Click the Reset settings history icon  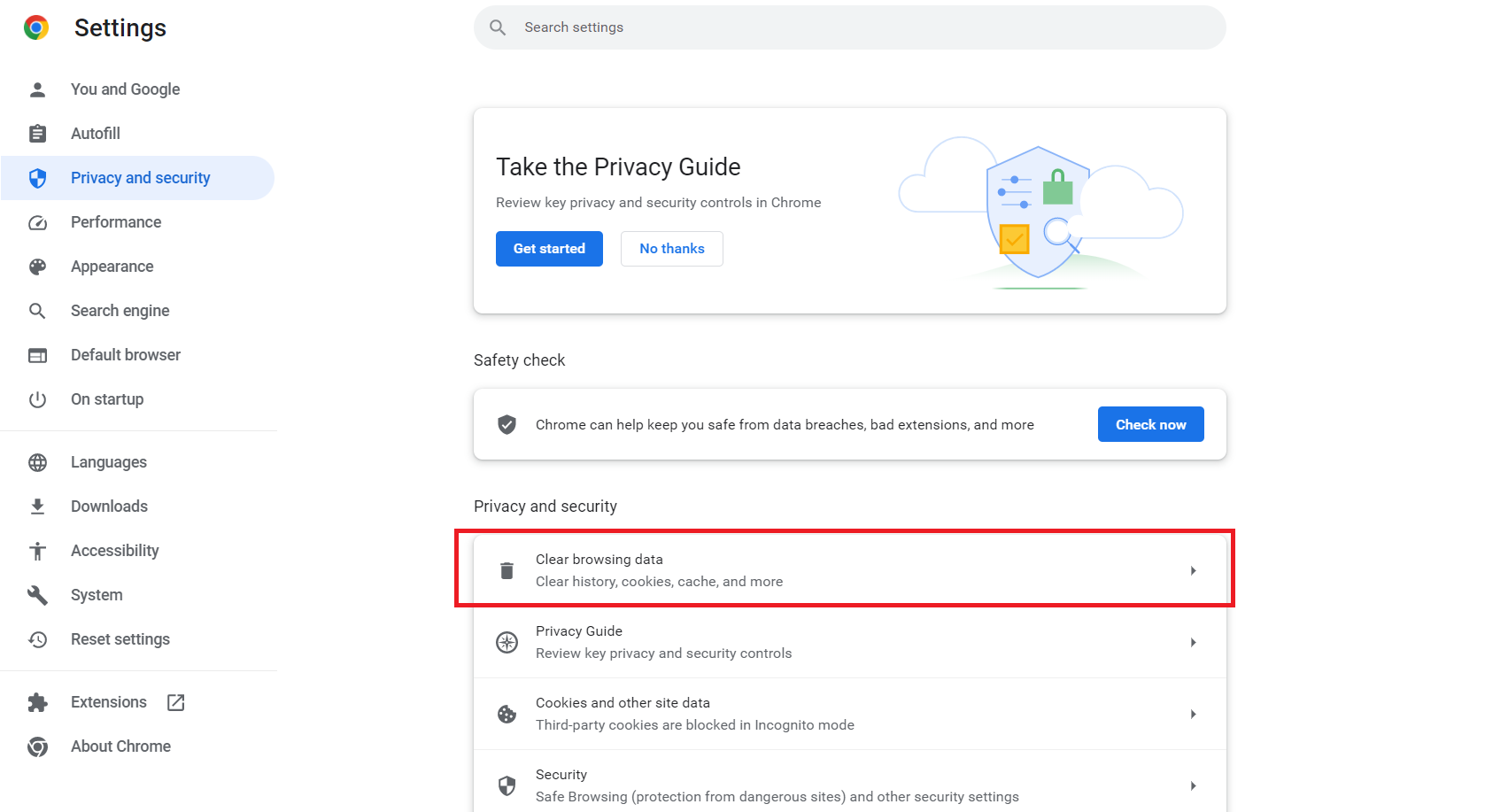coord(37,639)
